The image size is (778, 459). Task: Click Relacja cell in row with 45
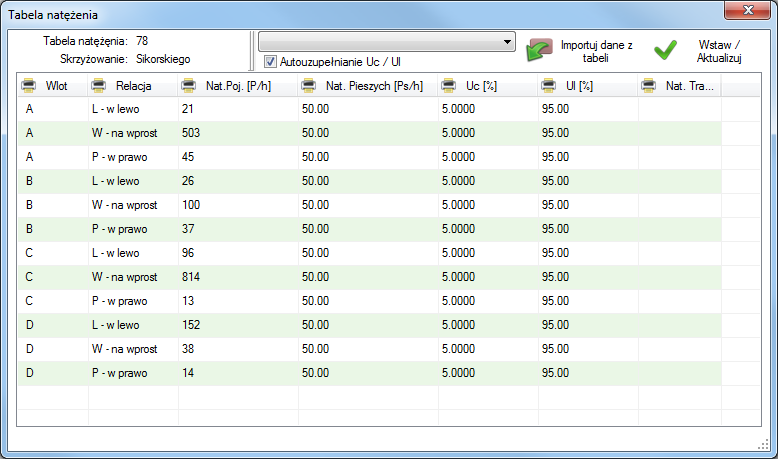[x=133, y=157]
